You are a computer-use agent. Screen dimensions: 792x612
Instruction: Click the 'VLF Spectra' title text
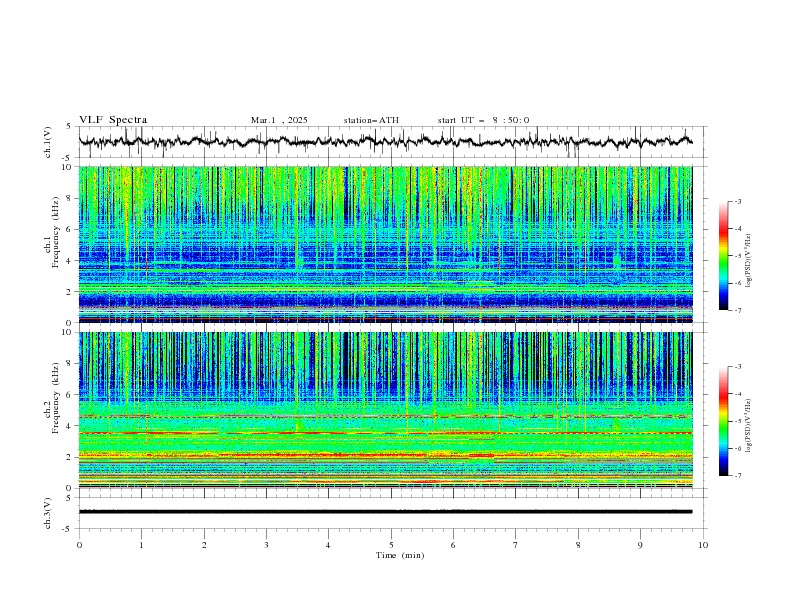(113, 120)
